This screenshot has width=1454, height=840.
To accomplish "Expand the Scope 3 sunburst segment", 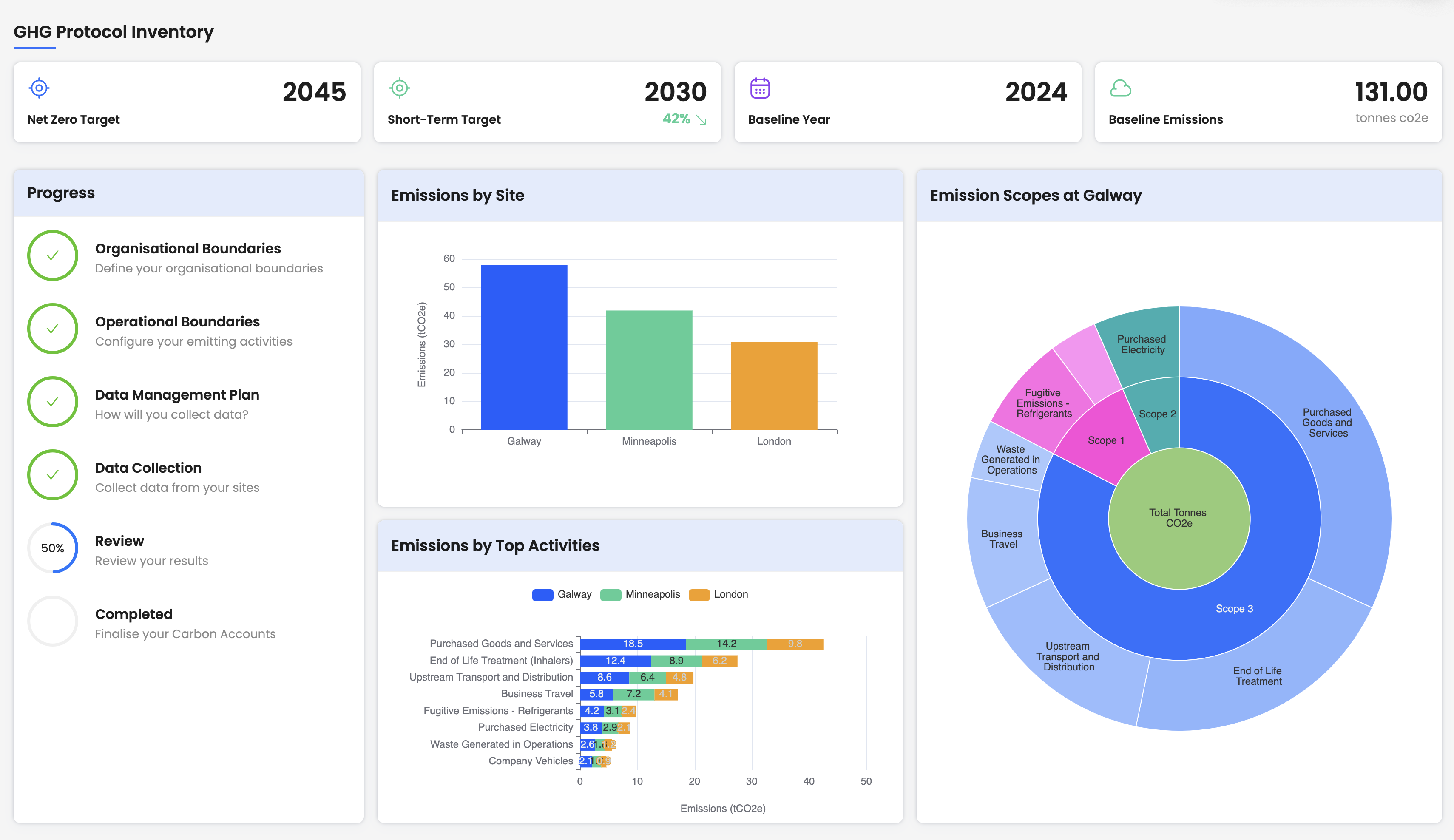I will point(1235,608).
